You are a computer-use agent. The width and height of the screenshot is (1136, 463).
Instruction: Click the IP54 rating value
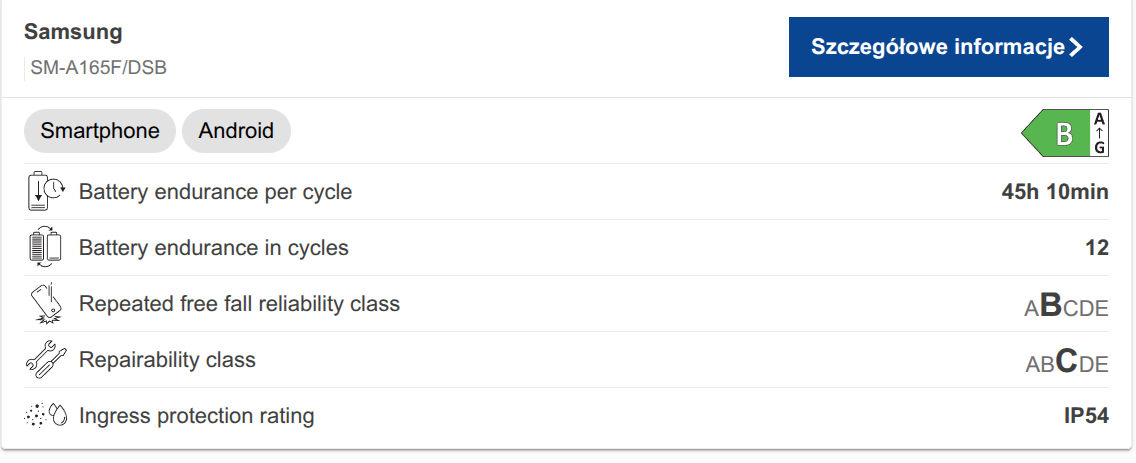pyautogui.click(x=1086, y=415)
